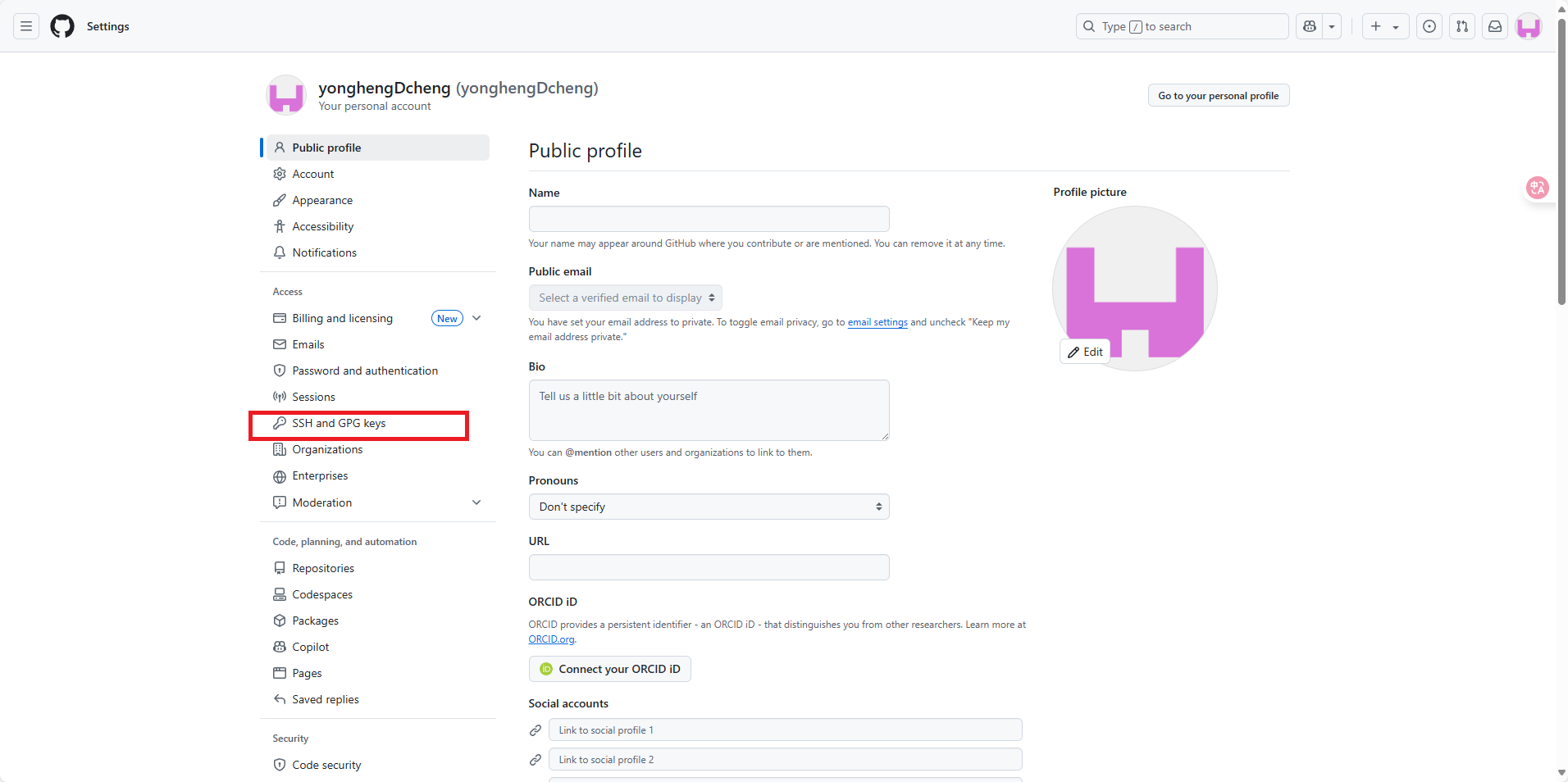Click into the Name input field
Screen dimensions: 1568x782
tap(709, 219)
